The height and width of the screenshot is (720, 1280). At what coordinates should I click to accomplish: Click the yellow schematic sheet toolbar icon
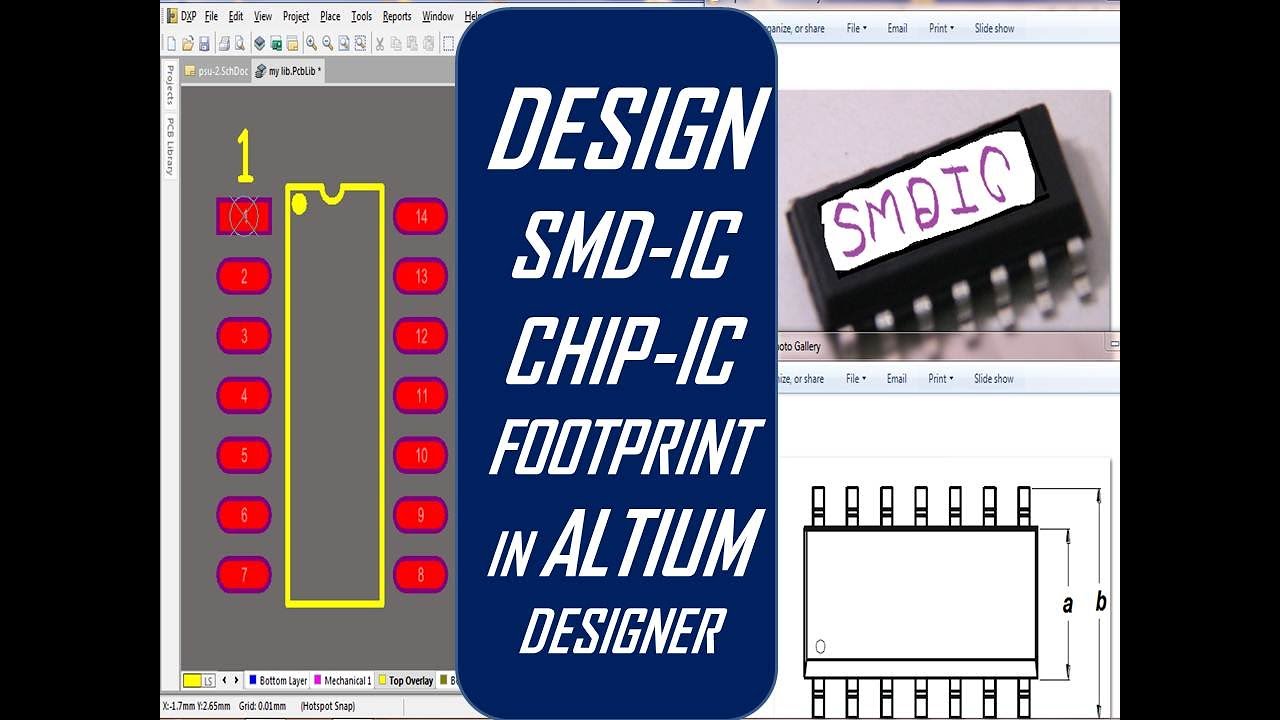292,43
